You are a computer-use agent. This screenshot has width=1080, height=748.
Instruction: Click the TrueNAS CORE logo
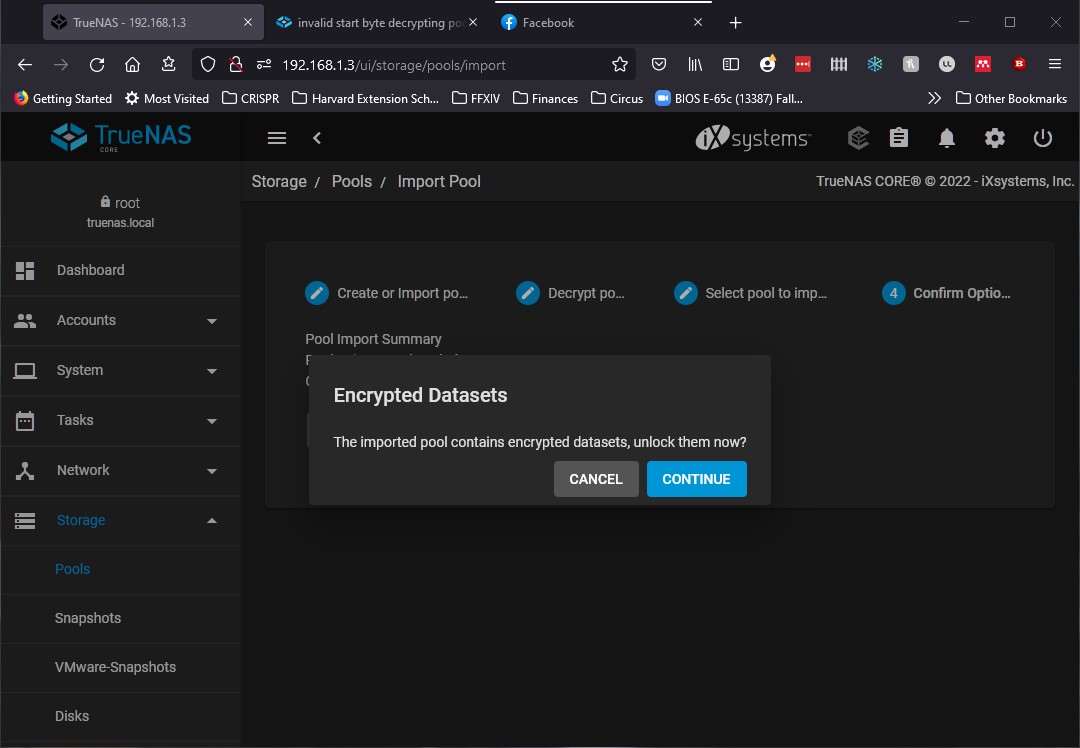click(x=121, y=137)
